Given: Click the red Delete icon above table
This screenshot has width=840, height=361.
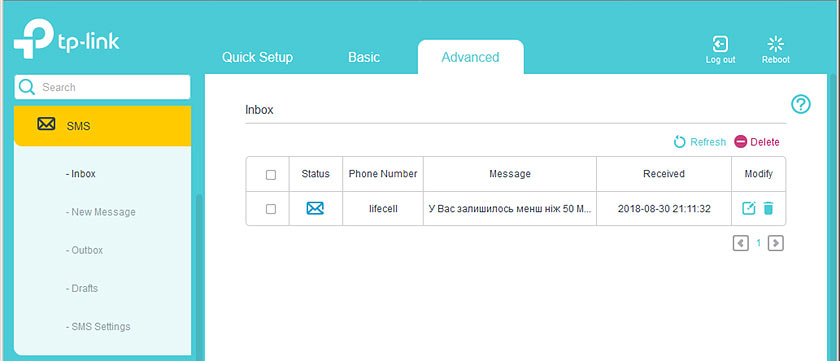Looking at the screenshot, I should [x=740, y=142].
